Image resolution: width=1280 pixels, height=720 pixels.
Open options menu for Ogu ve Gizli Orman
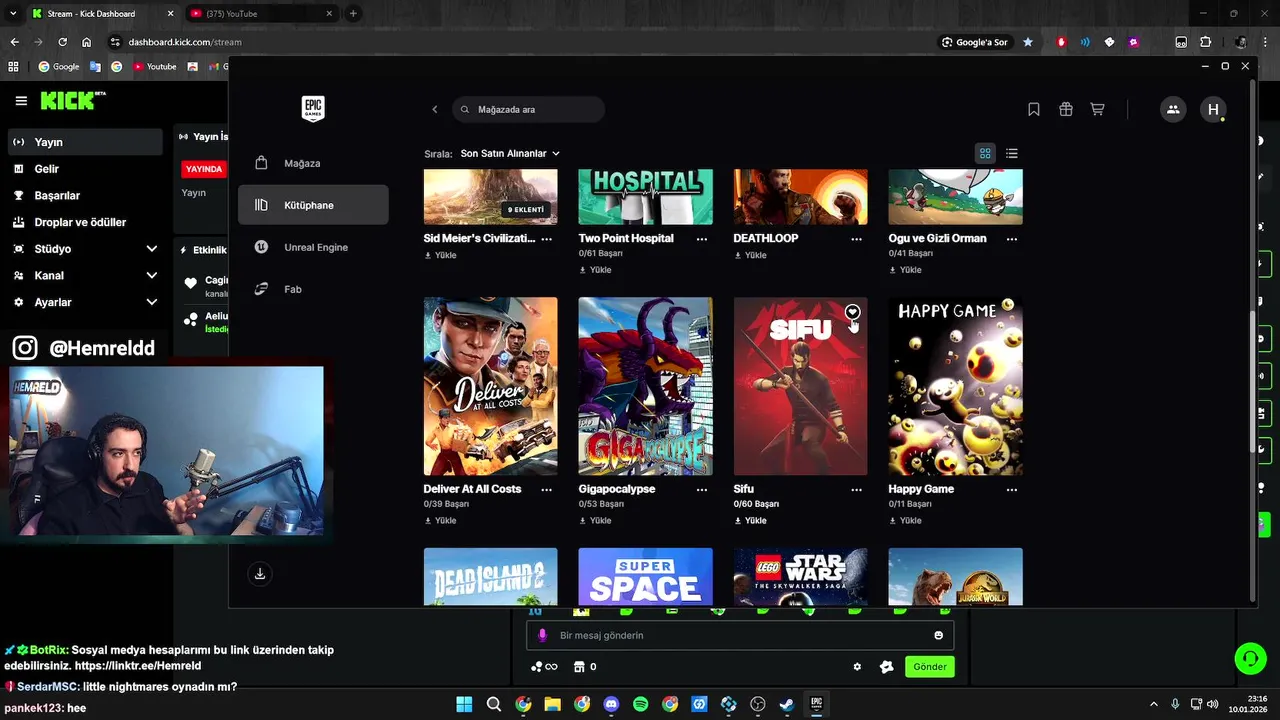click(x=1012, y=239)
